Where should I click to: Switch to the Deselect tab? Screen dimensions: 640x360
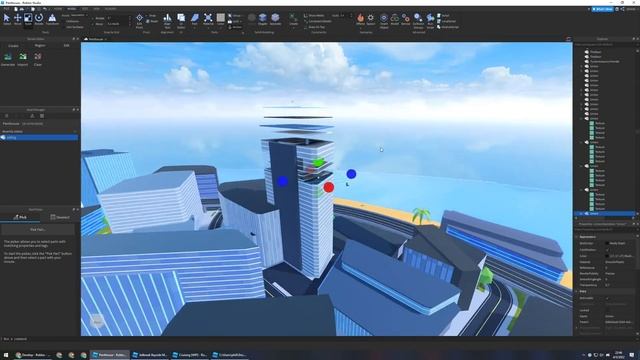[60, 217]
